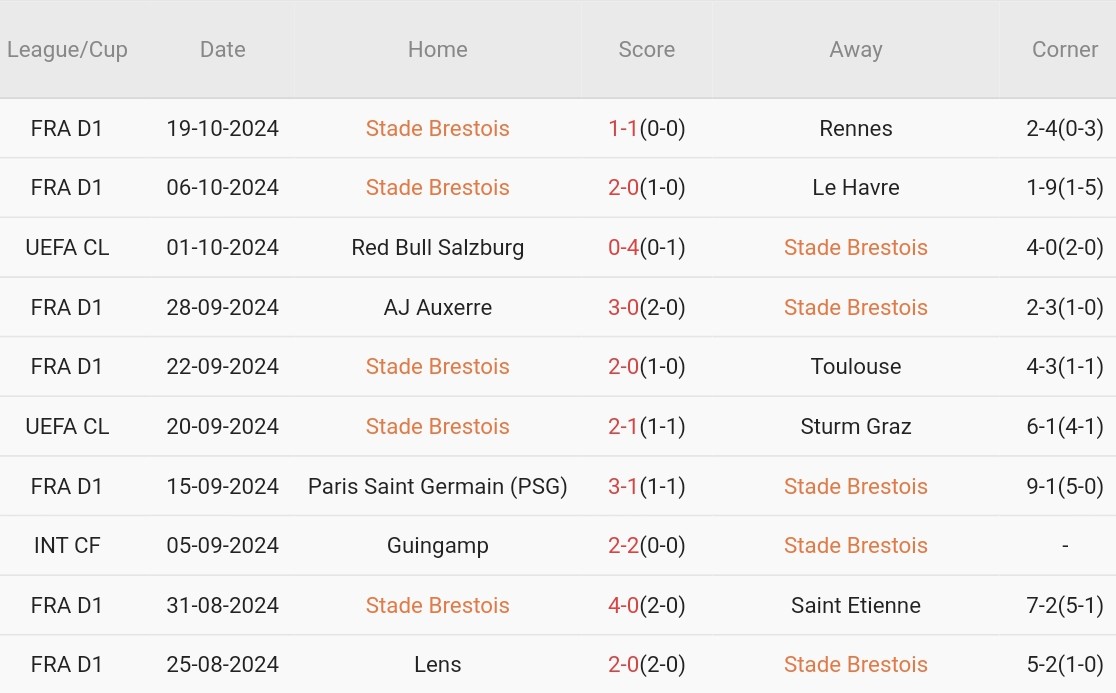Click the Saint Etienne team name
Screen dimensions: 1116x693
coord(855,605)
